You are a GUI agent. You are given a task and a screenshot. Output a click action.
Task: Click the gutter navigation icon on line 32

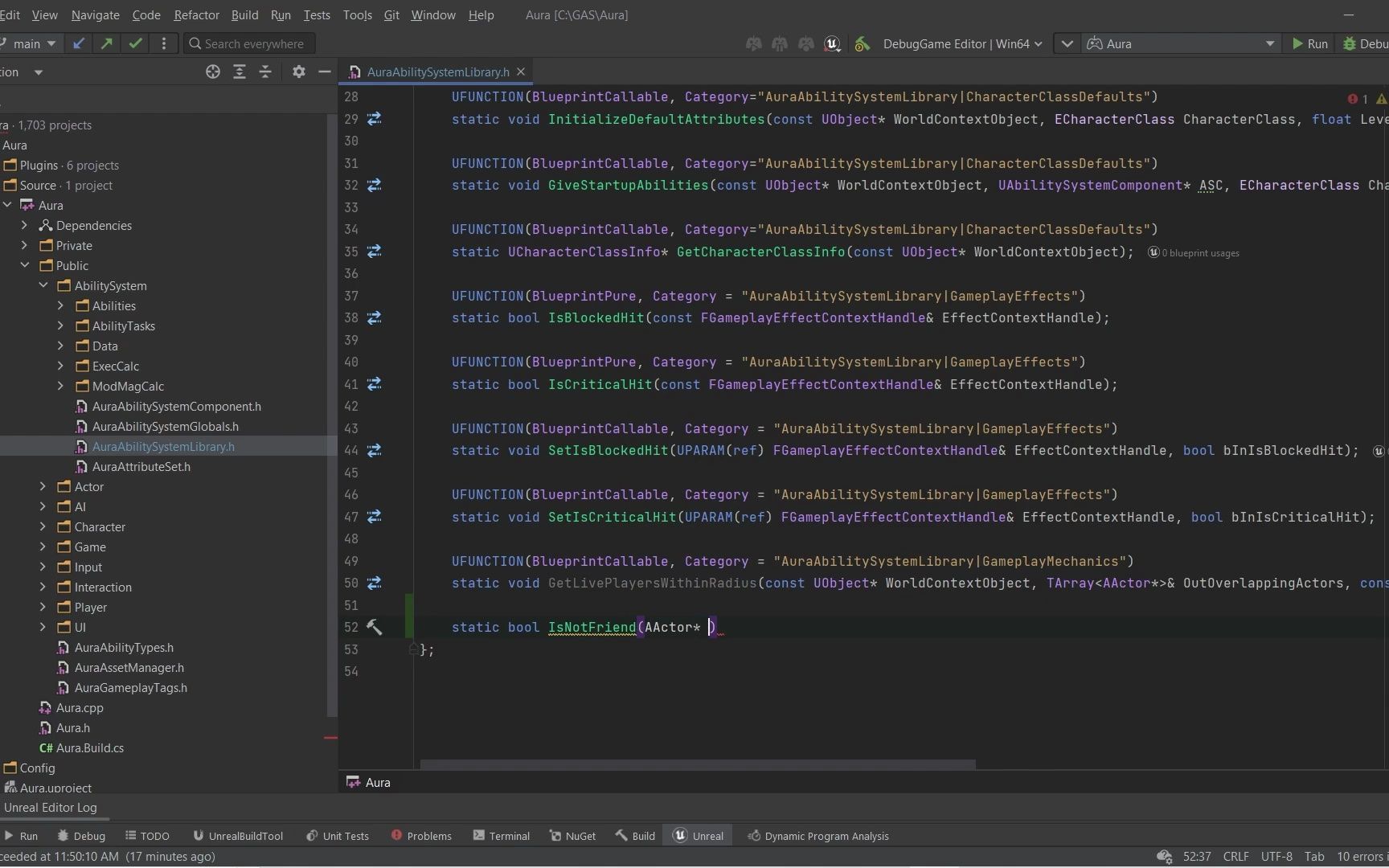coord(374,186)
